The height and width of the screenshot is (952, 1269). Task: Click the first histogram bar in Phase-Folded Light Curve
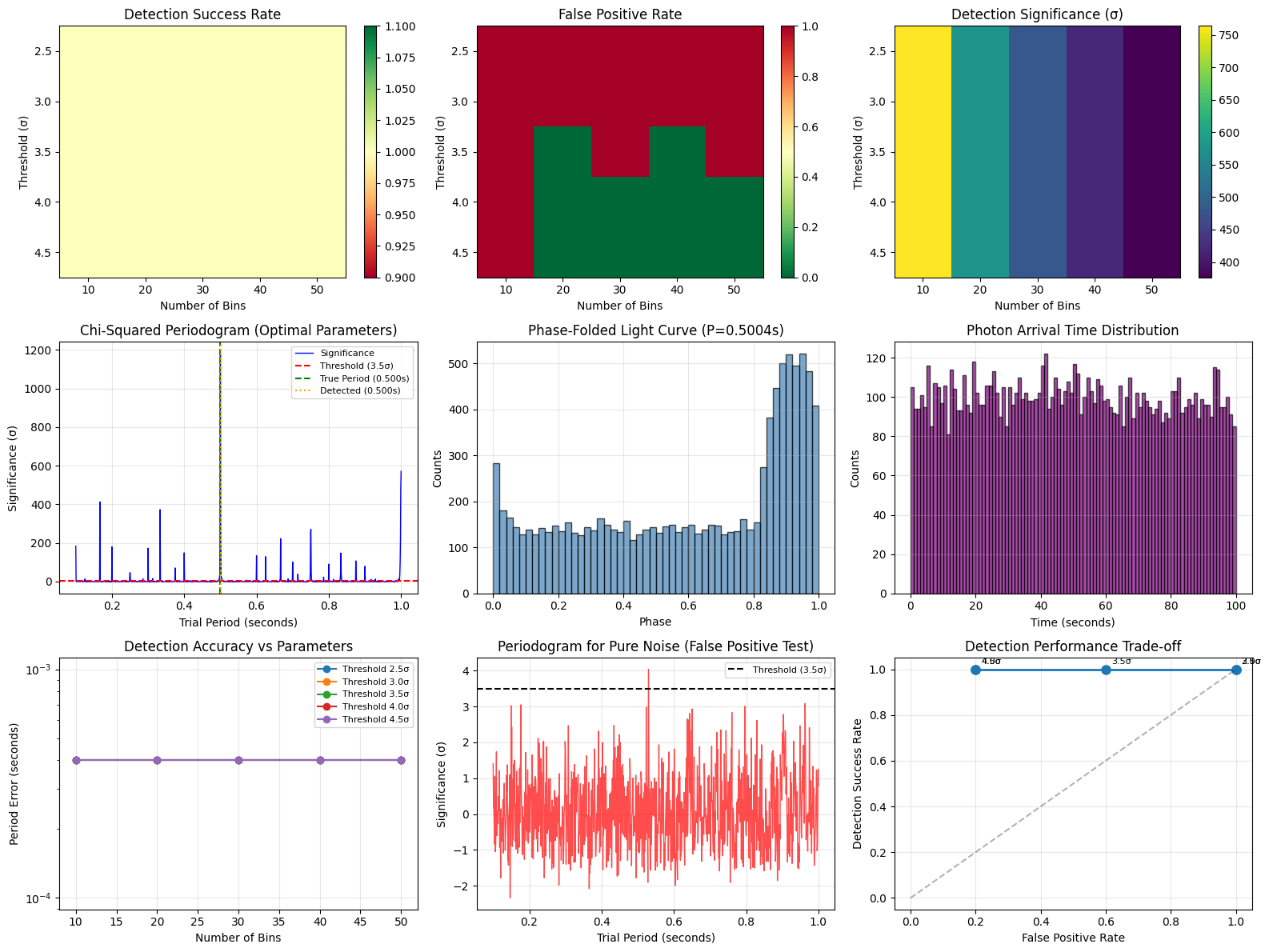[496, 528]
